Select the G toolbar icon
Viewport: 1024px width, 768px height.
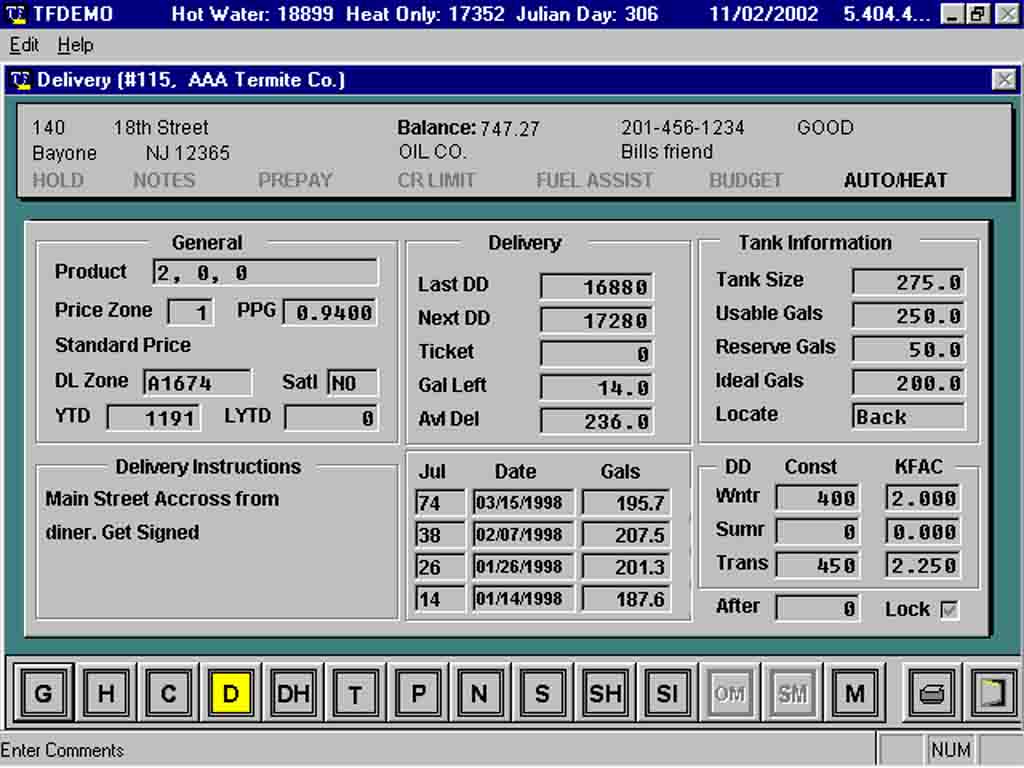(43, 692)
